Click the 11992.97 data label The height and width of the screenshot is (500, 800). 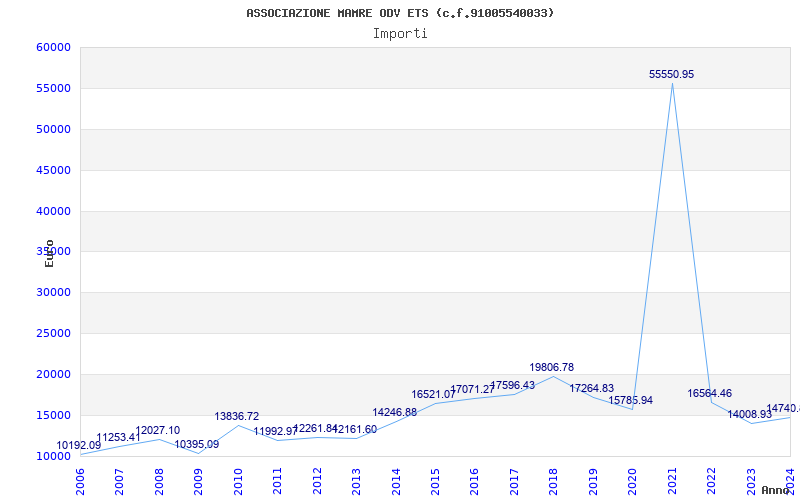click(x=276, y=432)
